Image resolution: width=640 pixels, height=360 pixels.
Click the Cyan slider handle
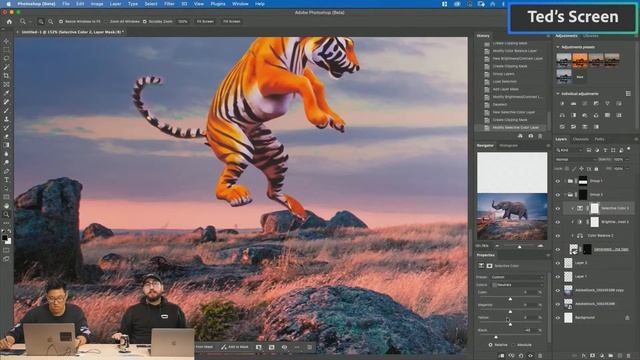click(x=510, y=299)
